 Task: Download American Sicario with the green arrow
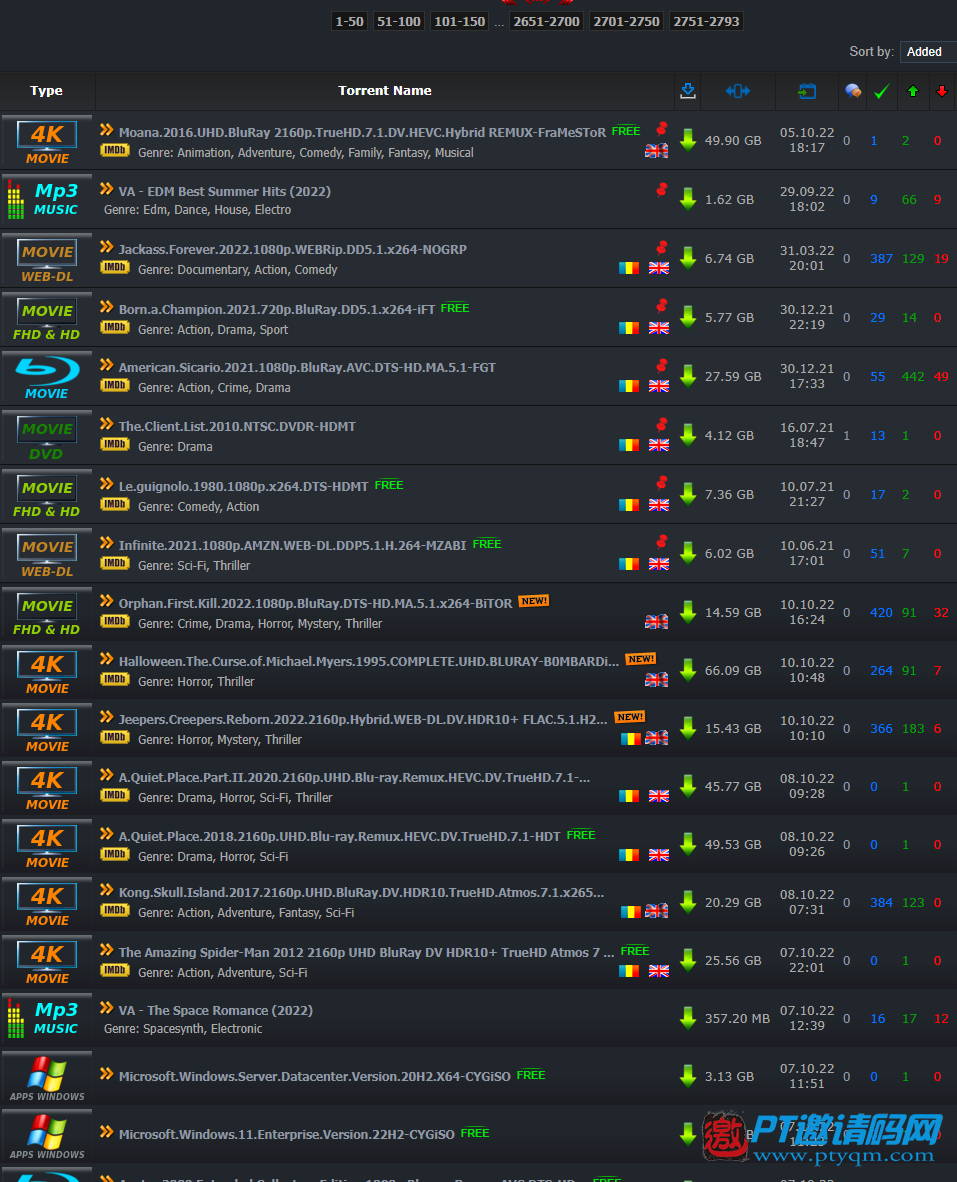[x=687, y=376]
